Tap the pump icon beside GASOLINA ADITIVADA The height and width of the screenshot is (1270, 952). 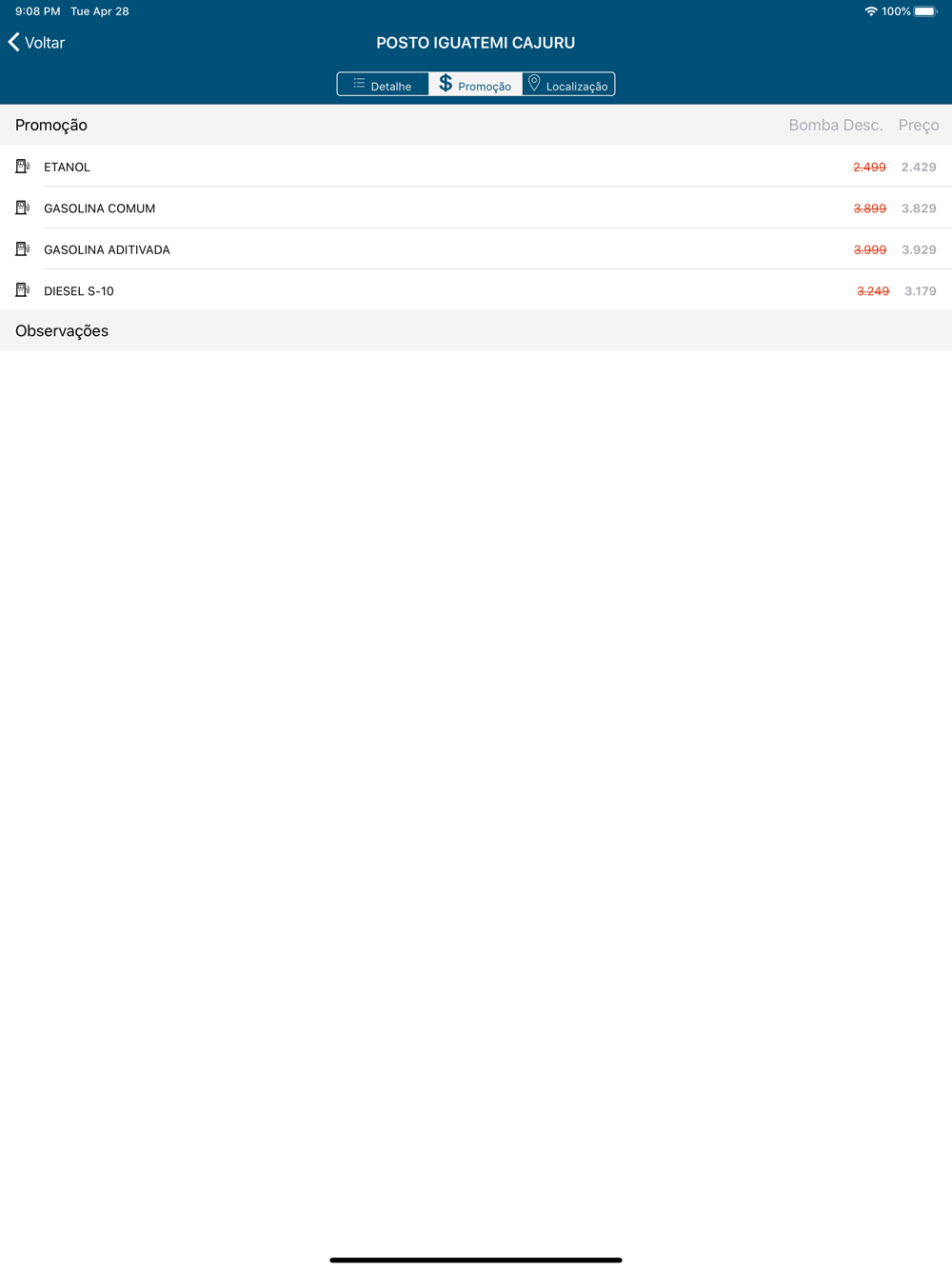click(x=22, y=249)
